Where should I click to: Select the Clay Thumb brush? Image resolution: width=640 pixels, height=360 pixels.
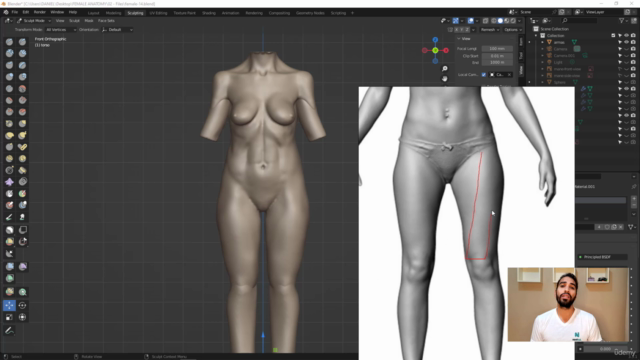[x=9, y=65]
